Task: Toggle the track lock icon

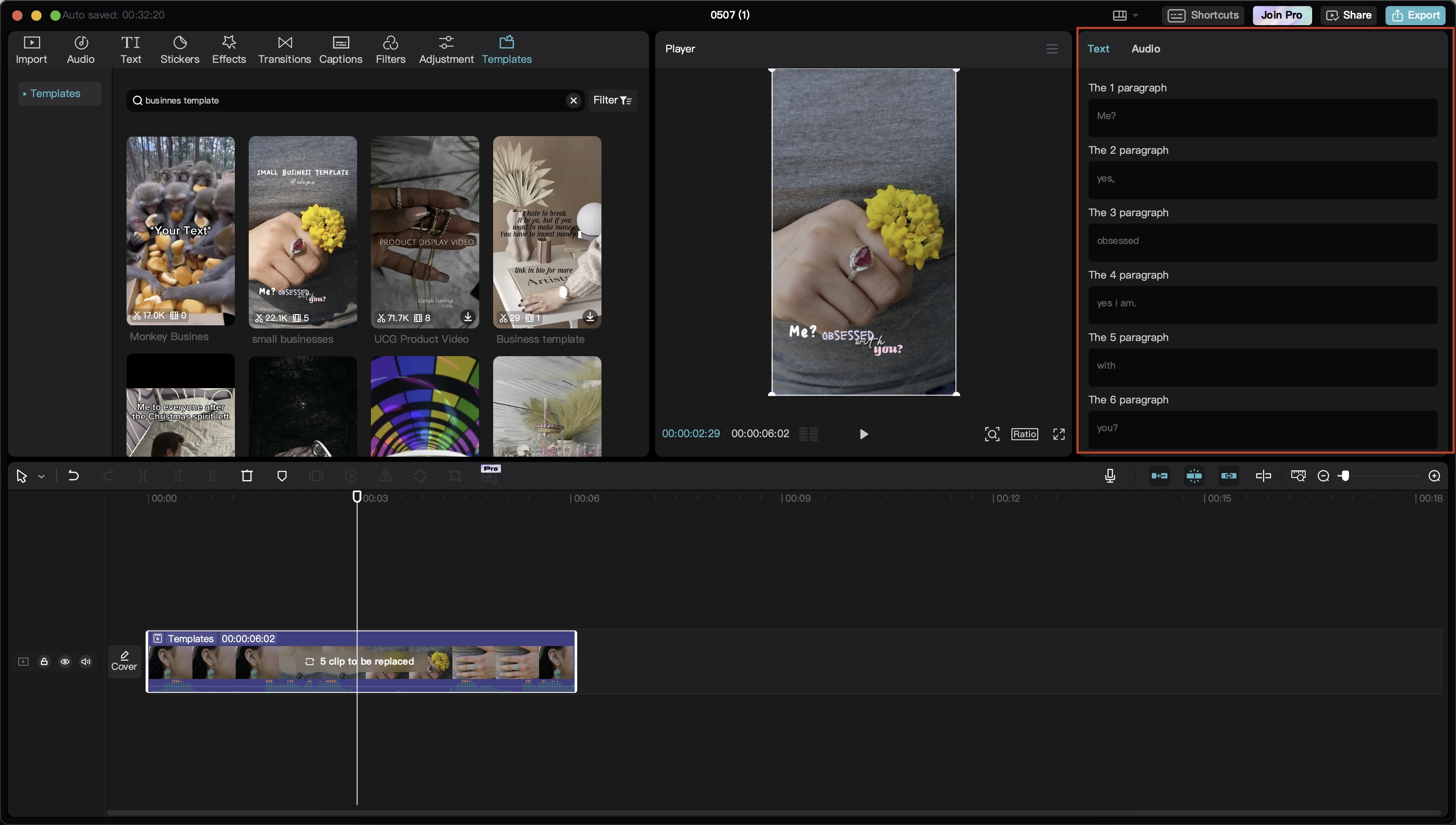Action: (x=44, y=662)
